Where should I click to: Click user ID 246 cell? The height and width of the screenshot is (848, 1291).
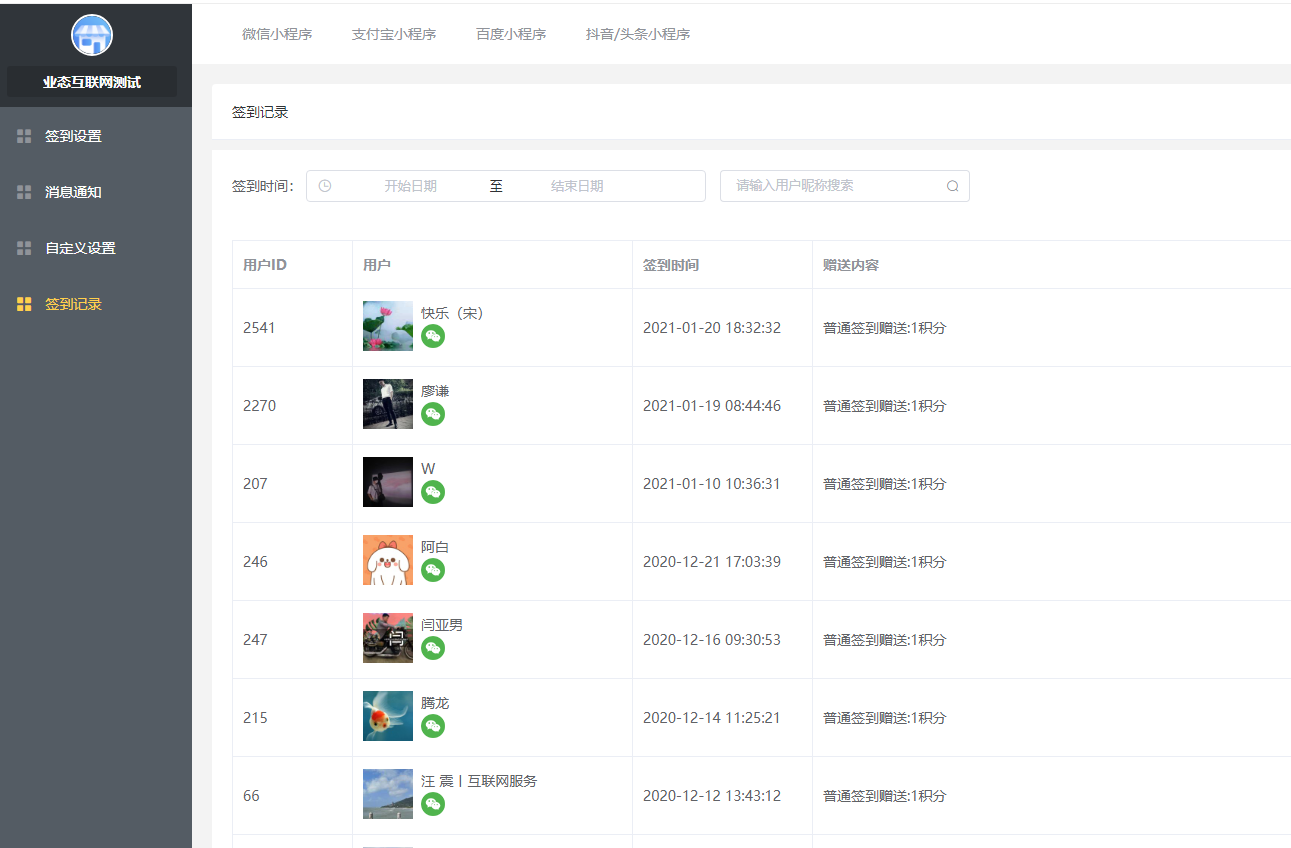[x=255, y=561]
